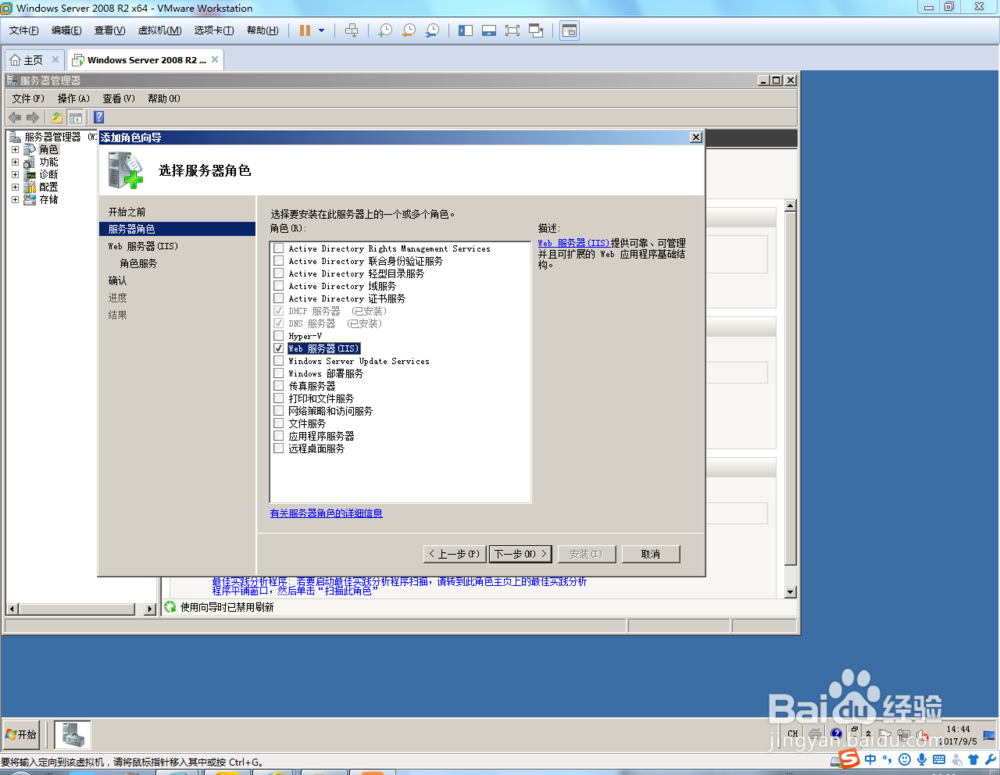The image size is (1000, 775).
Task: Expand the 配置 tree node
Action: pyautogui.click(x=15, y=187)
